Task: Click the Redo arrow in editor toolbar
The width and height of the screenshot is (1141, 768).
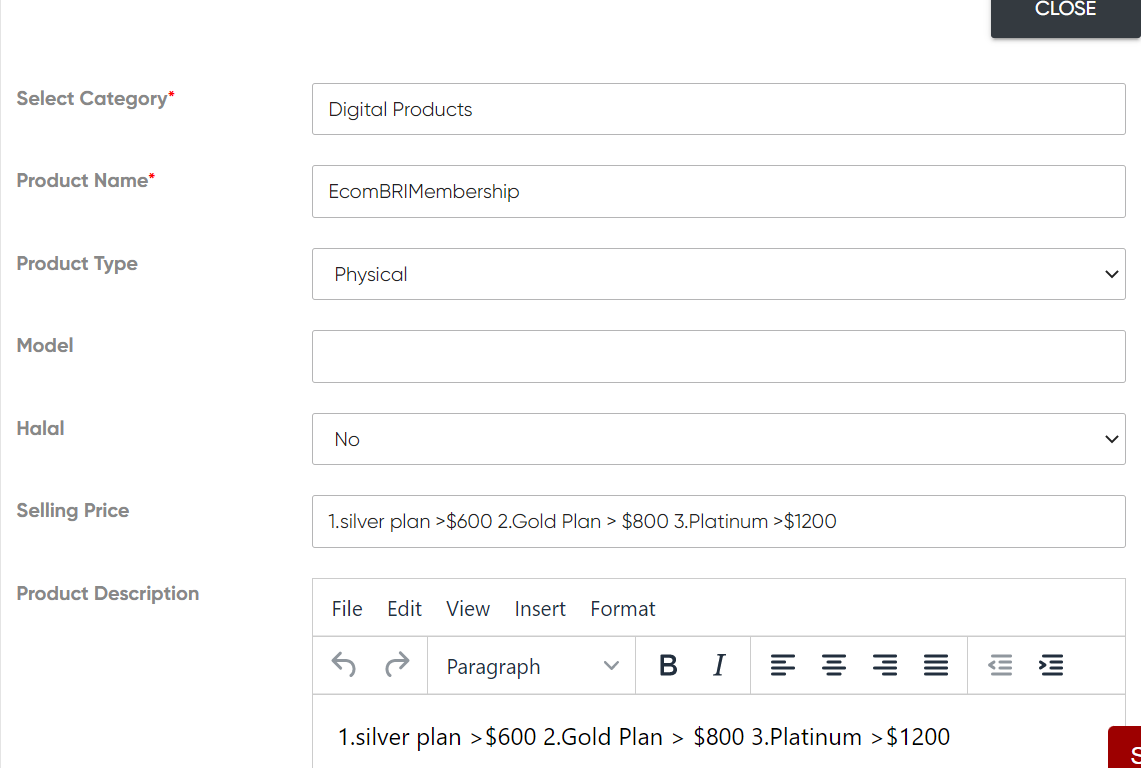Action: click(397, 665)
